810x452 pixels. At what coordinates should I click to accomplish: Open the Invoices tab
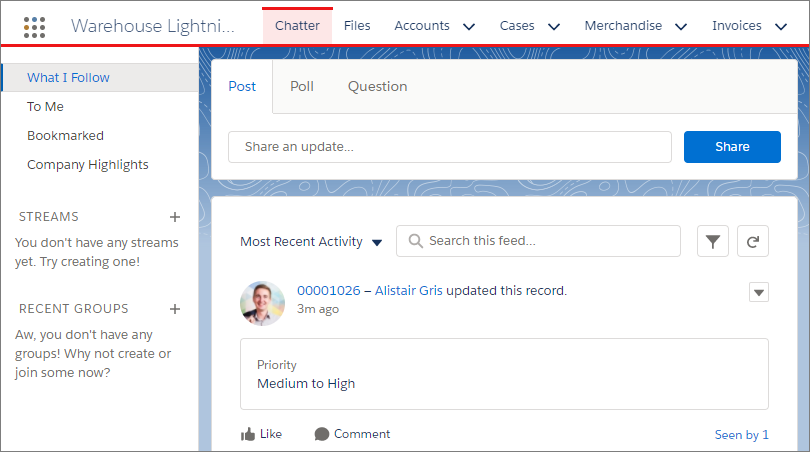click(737, 26)
